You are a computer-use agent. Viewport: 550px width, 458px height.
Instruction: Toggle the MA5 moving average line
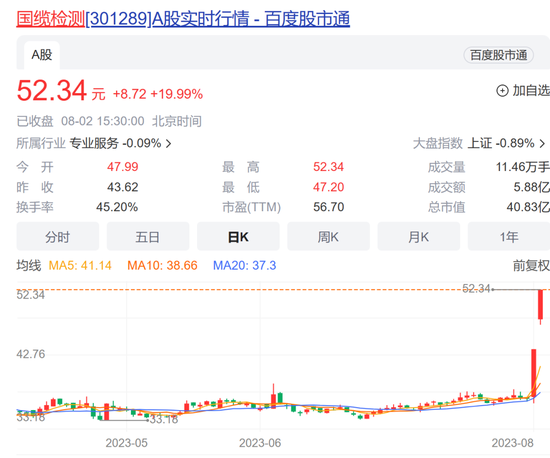tap(80, 265)
